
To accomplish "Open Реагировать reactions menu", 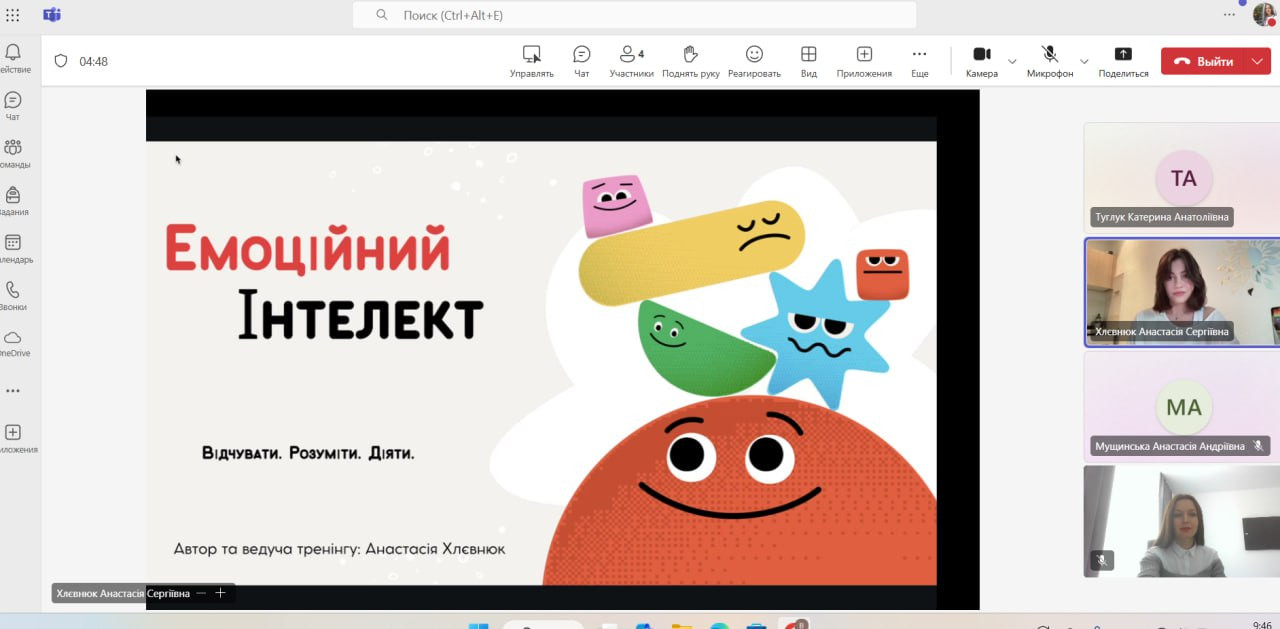I will pos(754,61).
